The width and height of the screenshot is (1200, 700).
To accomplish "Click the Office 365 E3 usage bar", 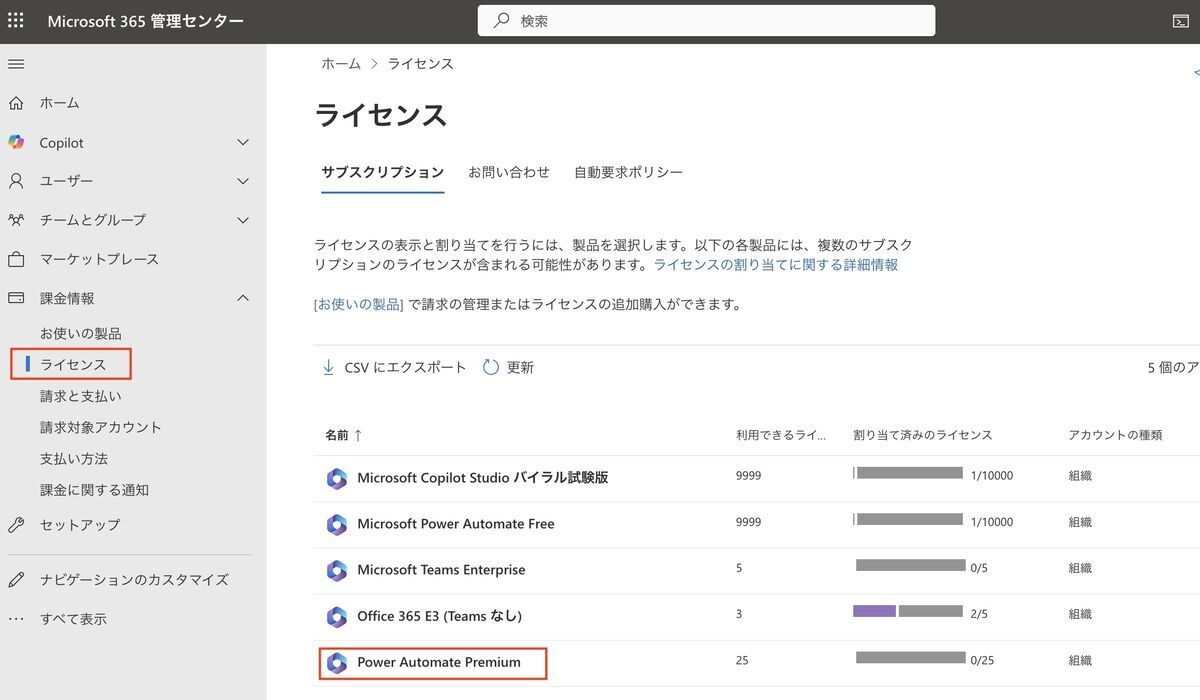I will click(x=907, y=612).
